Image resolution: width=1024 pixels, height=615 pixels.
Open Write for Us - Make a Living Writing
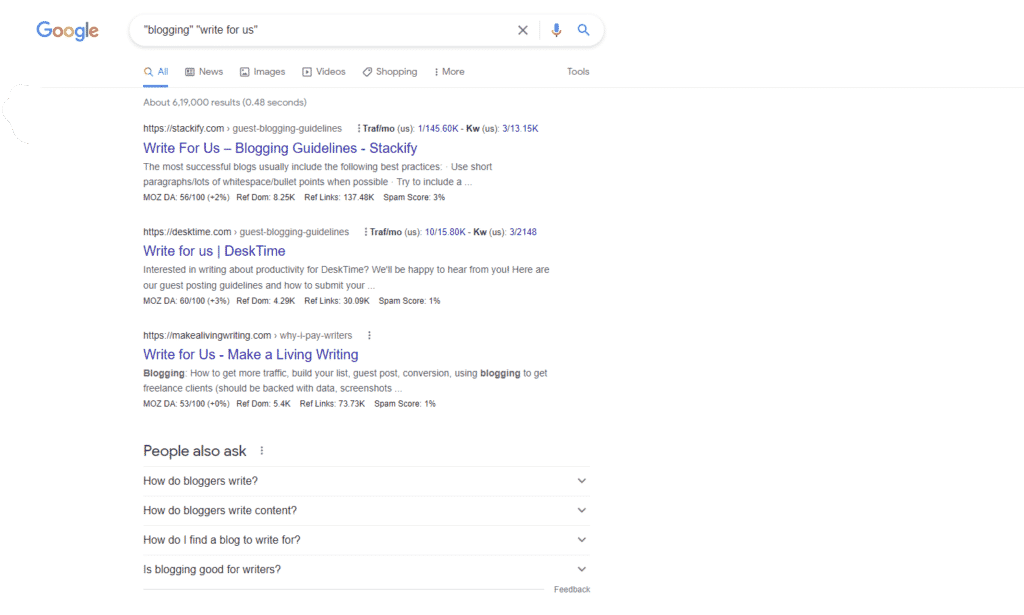point(251,355)
